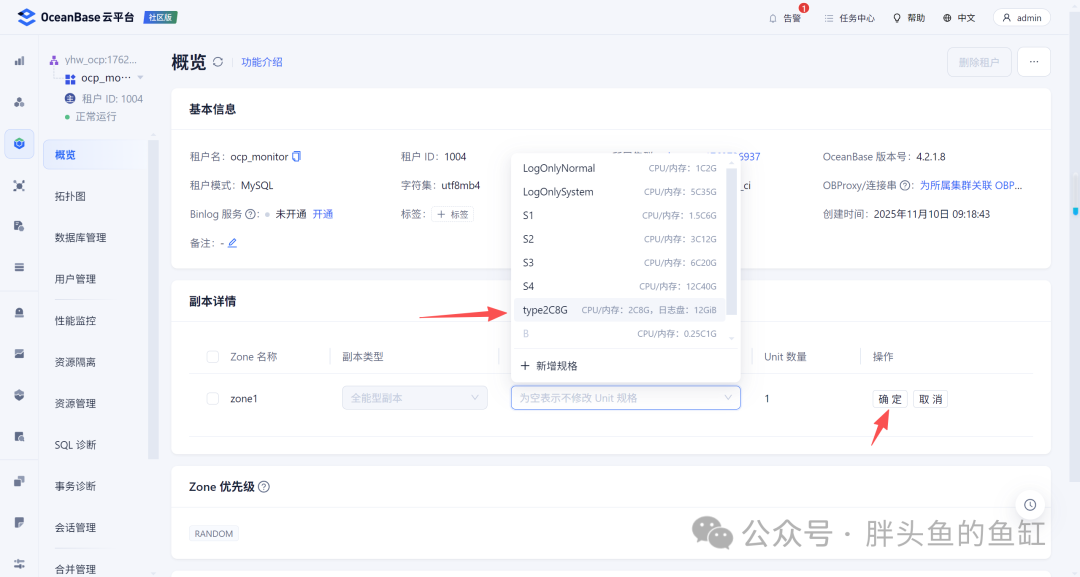Confirm with the 确定 button
The image size is (1080, 577).
tap(890, 399)
